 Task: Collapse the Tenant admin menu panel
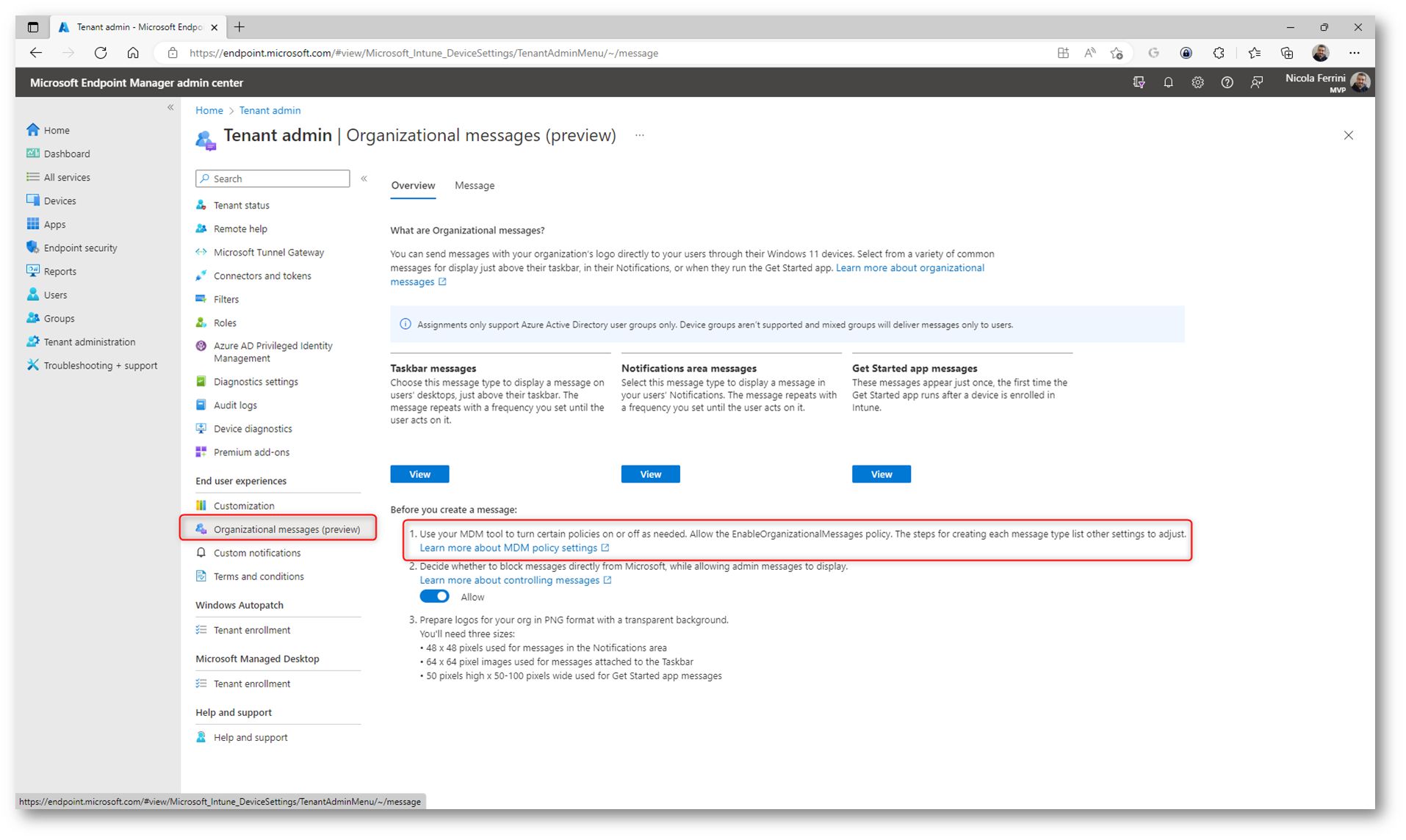(x=364, y=178)
